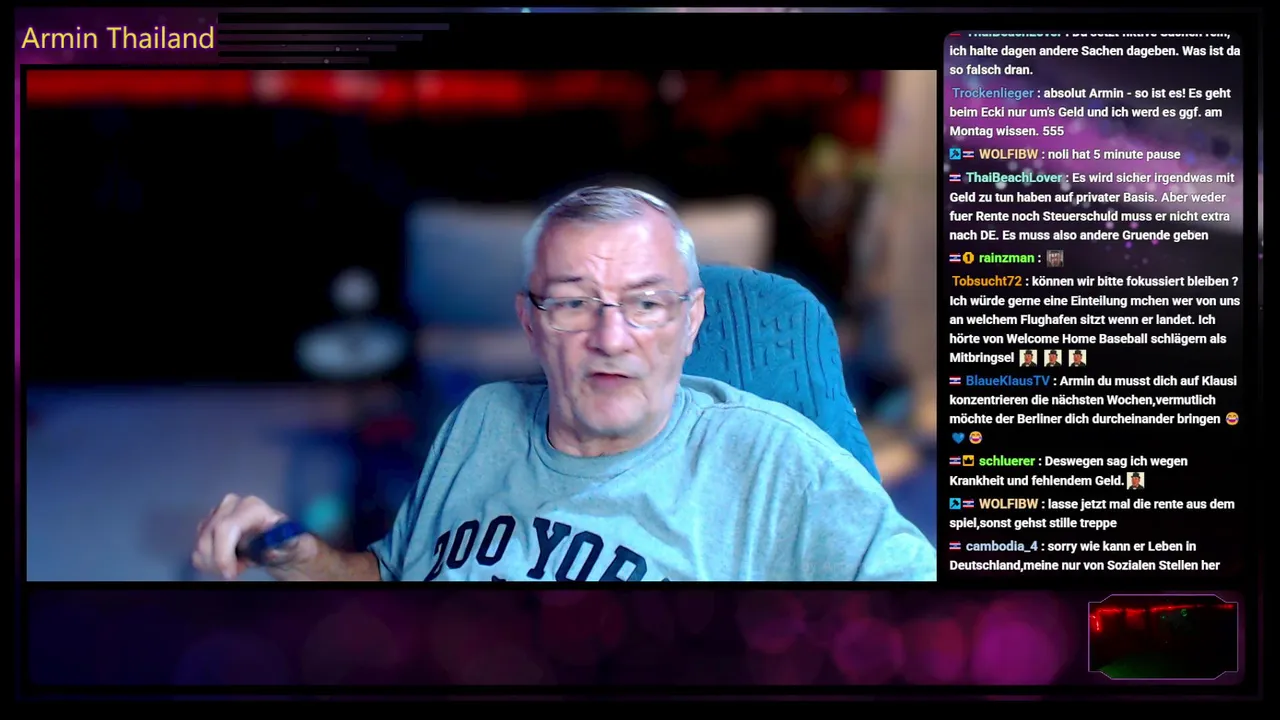
Task: Click the 'Armin Thailand' stream title
Action: pyautogui.click(x=118, y=38)
